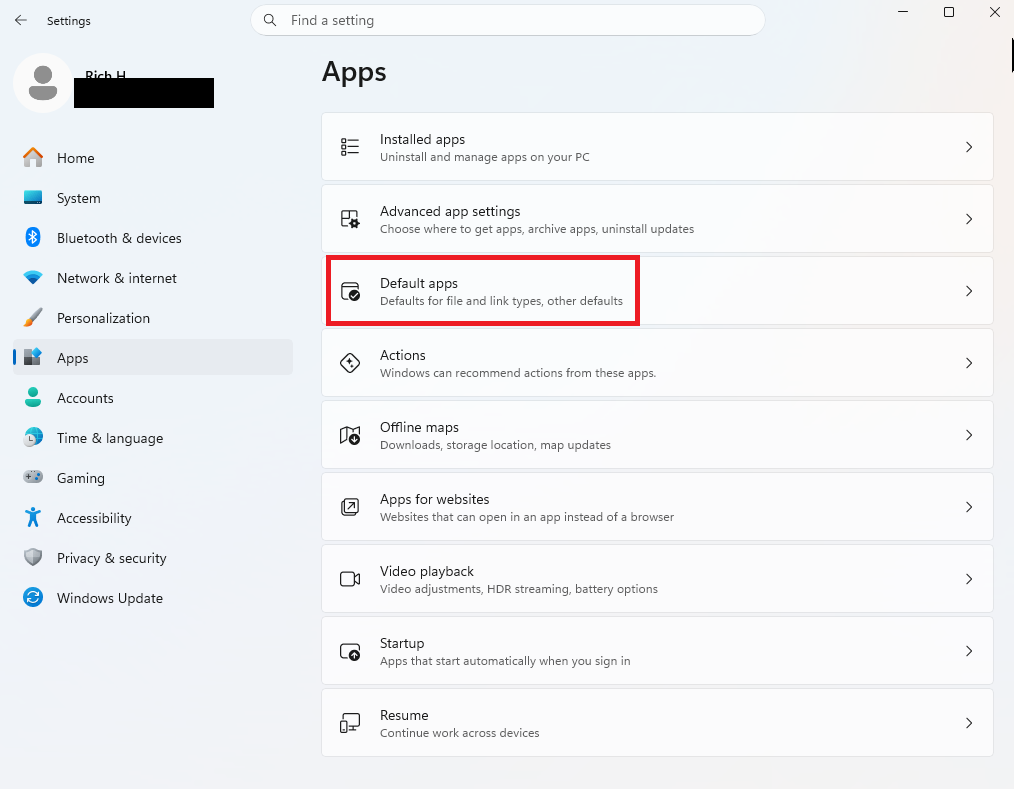The width and height of the screenshot is (1014, 789).
Task: Click the Apps for websites icon
Action: 350,507
